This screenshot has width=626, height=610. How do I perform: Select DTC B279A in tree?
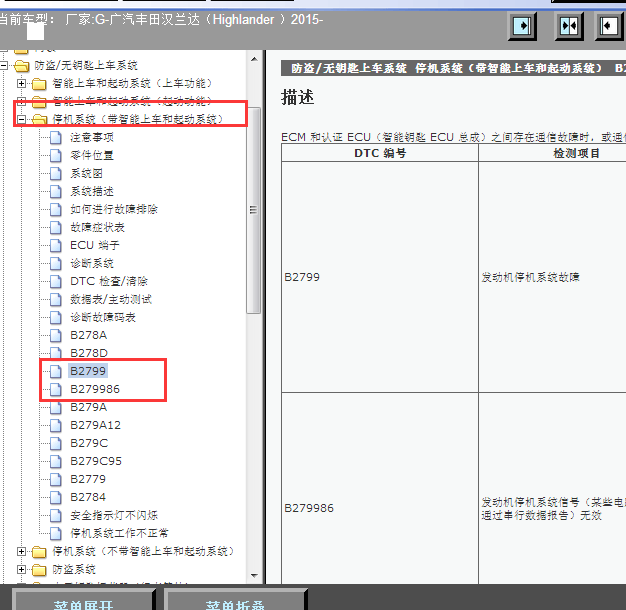89,407
